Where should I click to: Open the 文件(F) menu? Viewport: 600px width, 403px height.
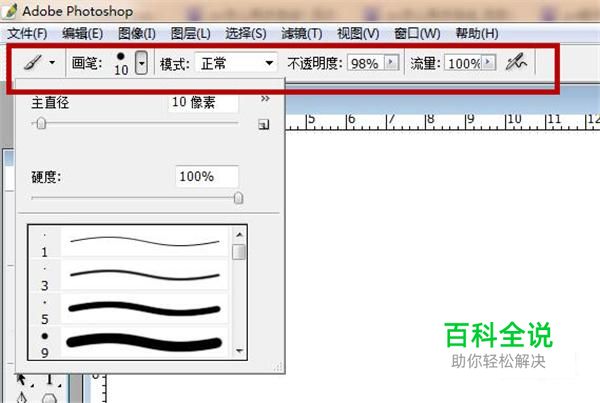[x=27, y=34]
